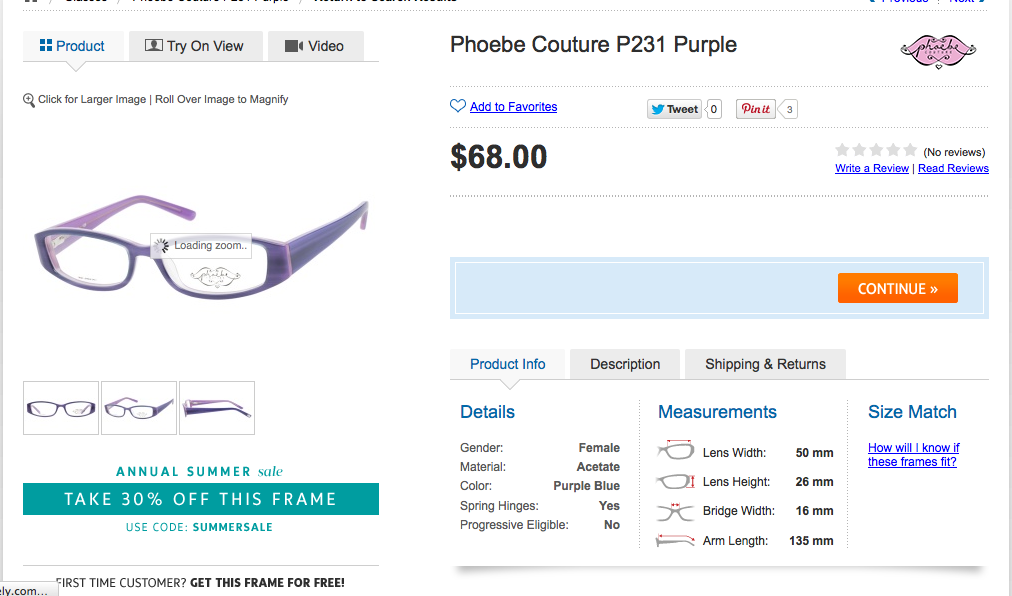The width and height of the screenshot is (1012, 596).
Task: Click the Pin it button
Action: (756, 109)
